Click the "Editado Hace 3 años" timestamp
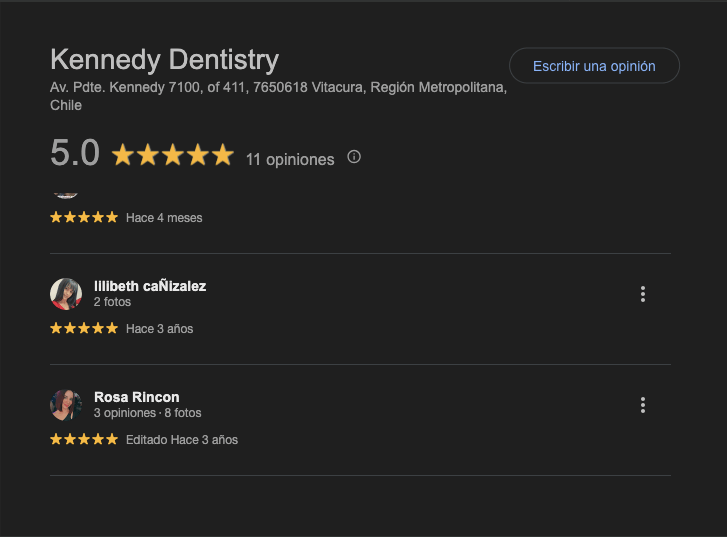The height and width of the screenshot is (537, 727). tap(182, 440)
